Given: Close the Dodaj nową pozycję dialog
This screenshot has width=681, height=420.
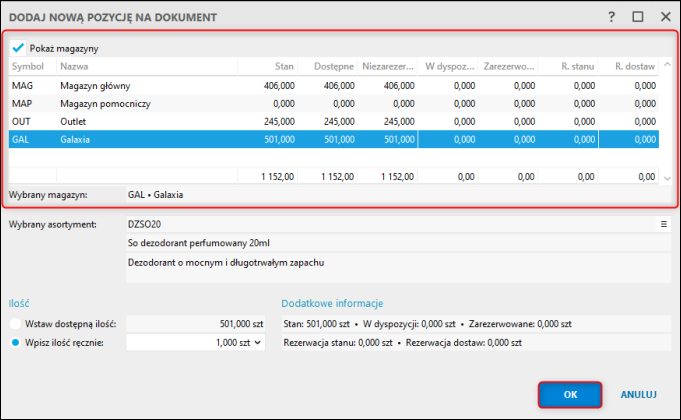Looking at the screenshot, I should click(665, 17).
